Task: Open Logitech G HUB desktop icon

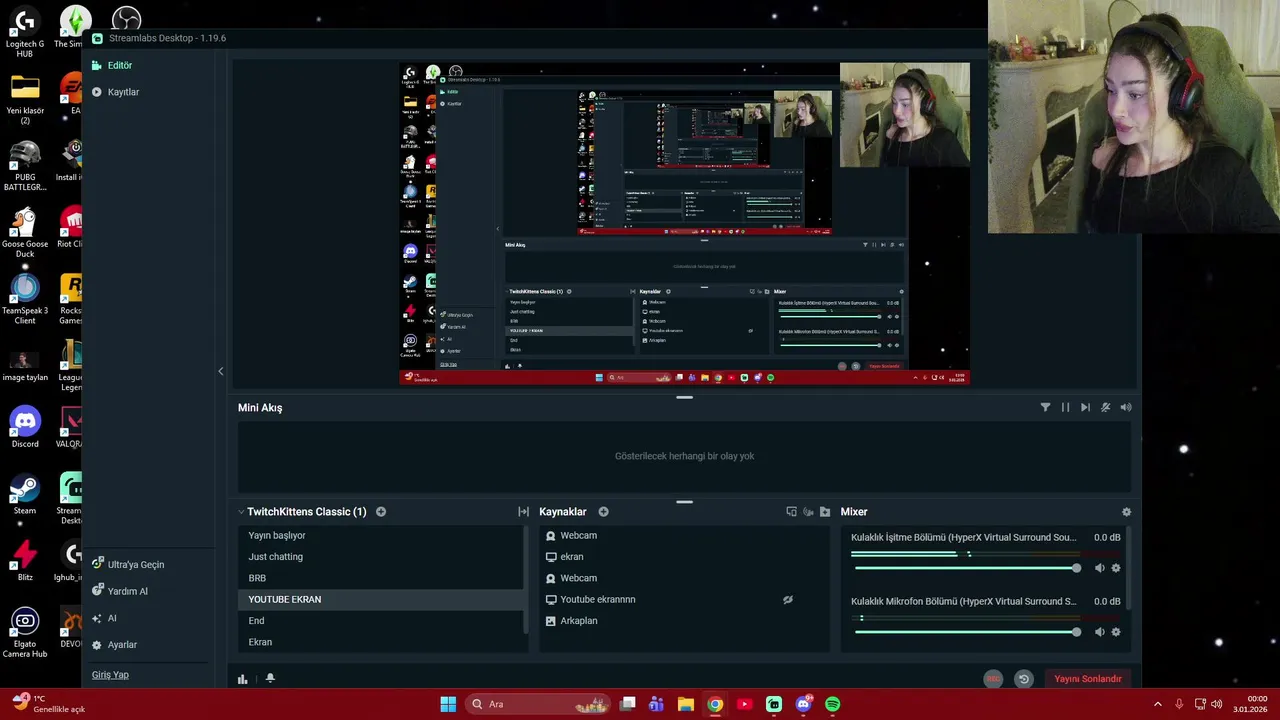Action: tap(25, 32)
